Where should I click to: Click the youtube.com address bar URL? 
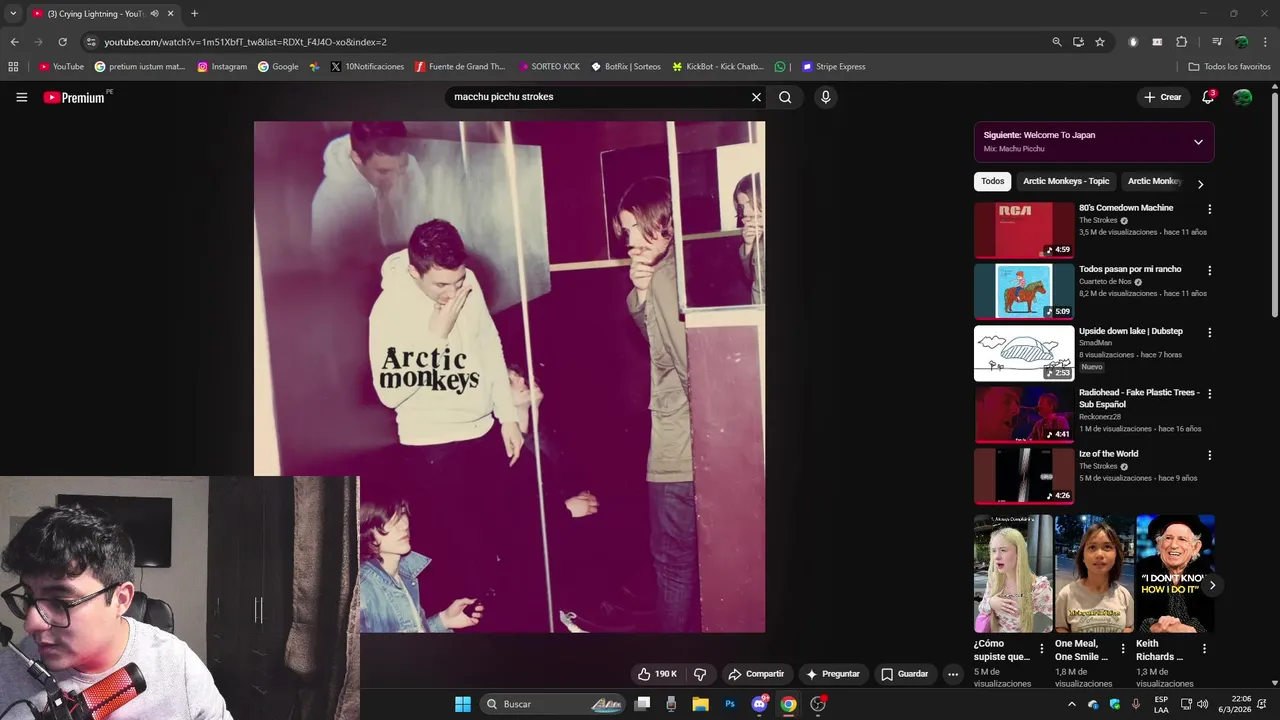coord(245,42)
